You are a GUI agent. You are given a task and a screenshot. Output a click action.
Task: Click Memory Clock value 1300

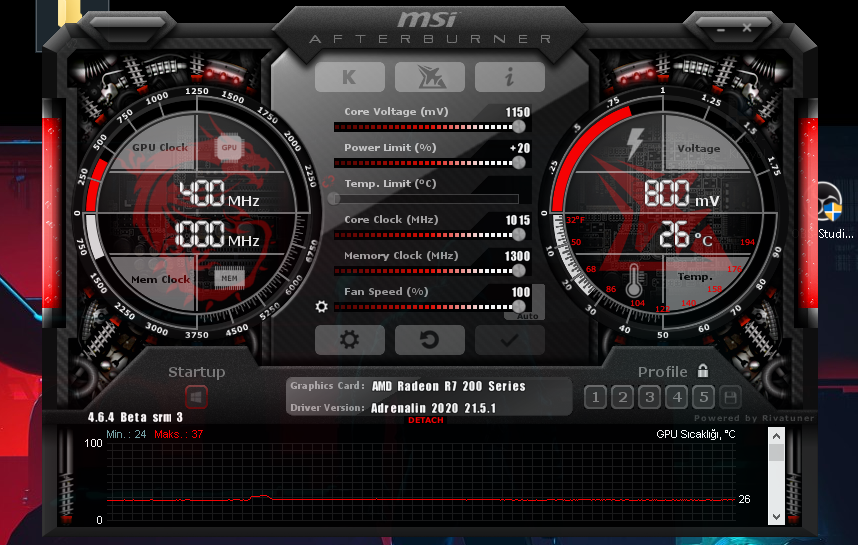[518, 256]
